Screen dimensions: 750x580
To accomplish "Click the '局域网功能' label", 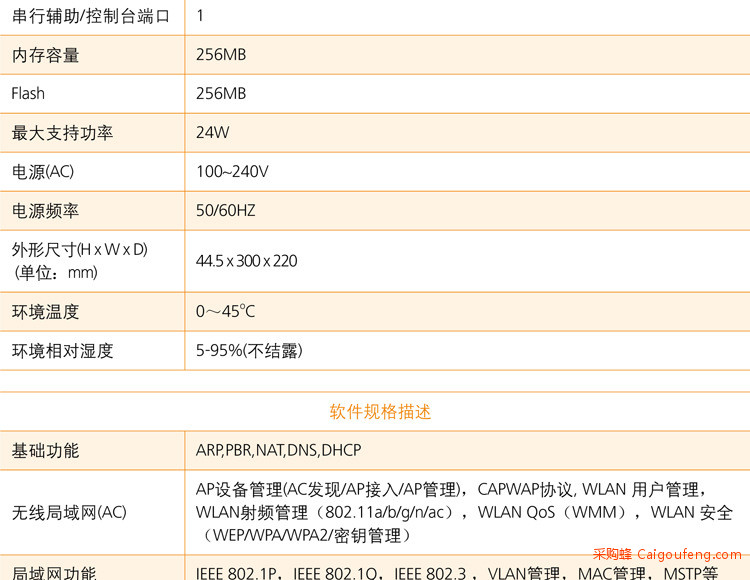I will point(54,572).
